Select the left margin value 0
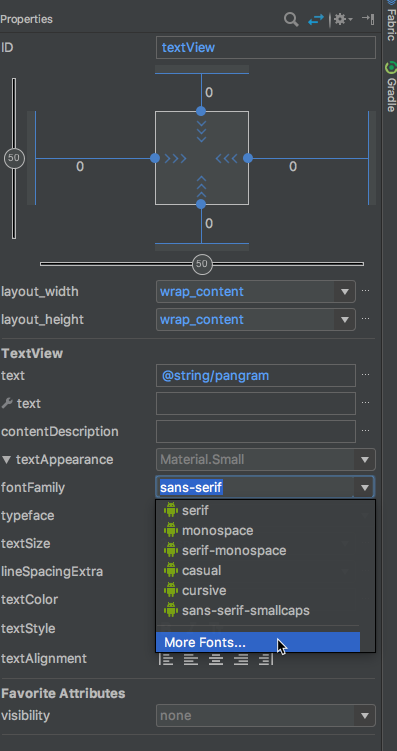The image size is (397, 751). pyautogui.click(x=80, y=167)
